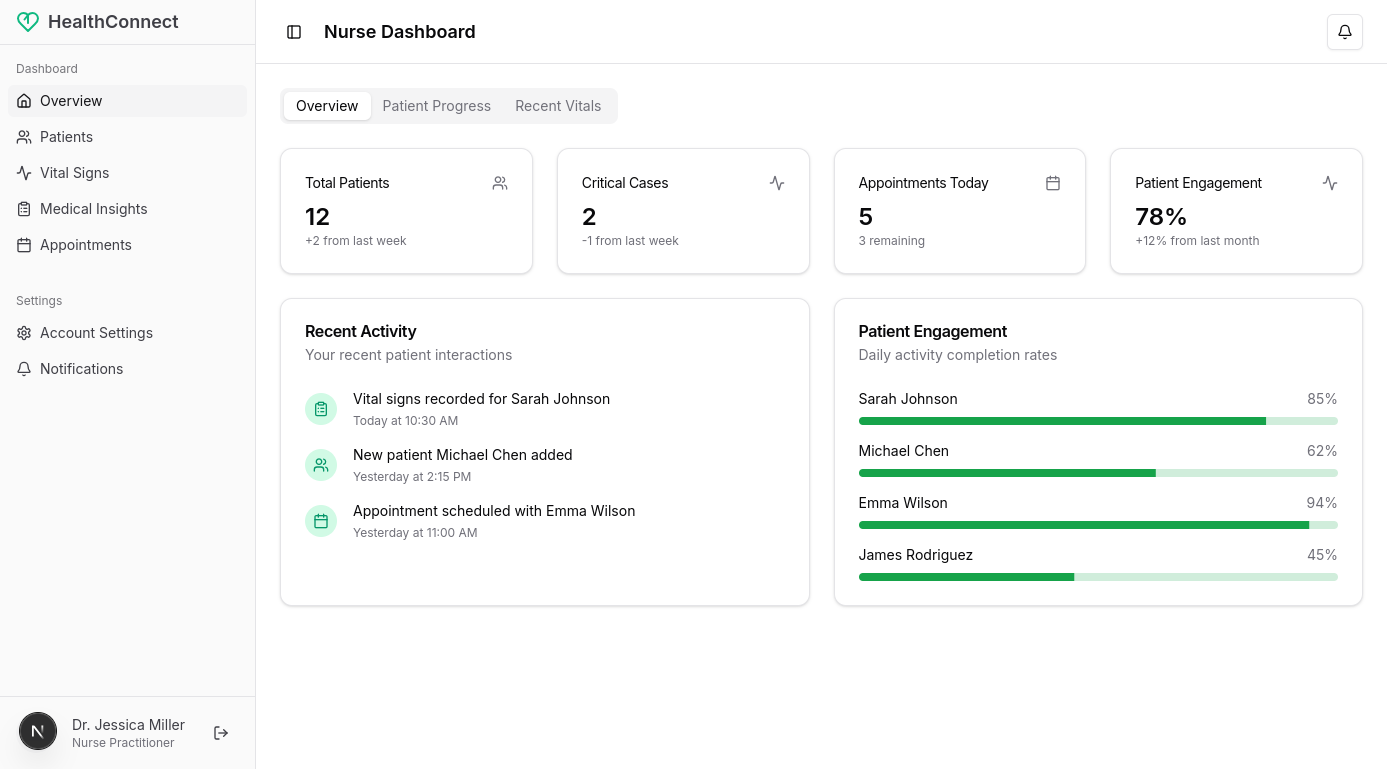The height and width of the screenshot is (769, 1387).
Task: Click the HealthConnect heart logo
Action: point(28,21)
